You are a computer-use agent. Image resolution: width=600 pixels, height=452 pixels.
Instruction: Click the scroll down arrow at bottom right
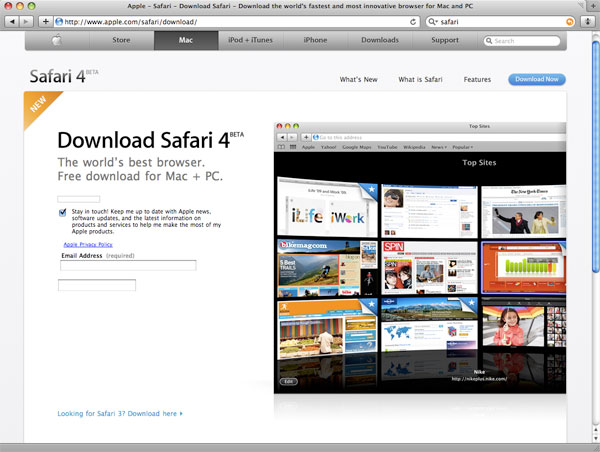[x=596, y=439]
